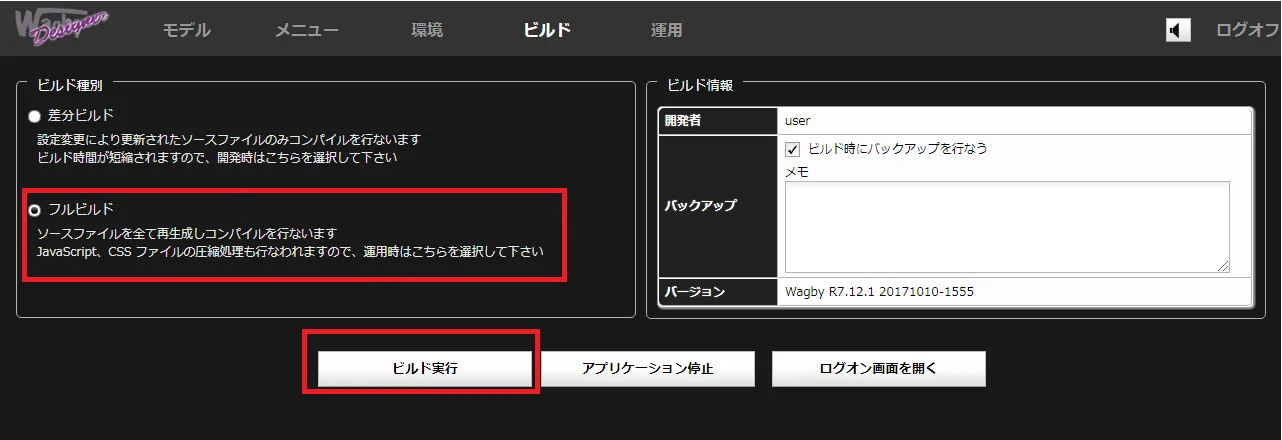Uncheck ビルド時にバックアップを行なう checkbox
Screen dimensions: 1282x440
click(x=793, y=149)
